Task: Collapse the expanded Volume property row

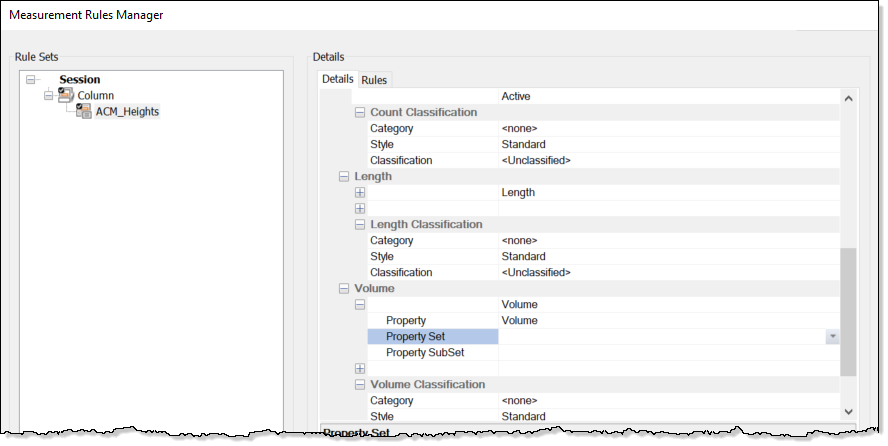Action: tap(360, 305)
